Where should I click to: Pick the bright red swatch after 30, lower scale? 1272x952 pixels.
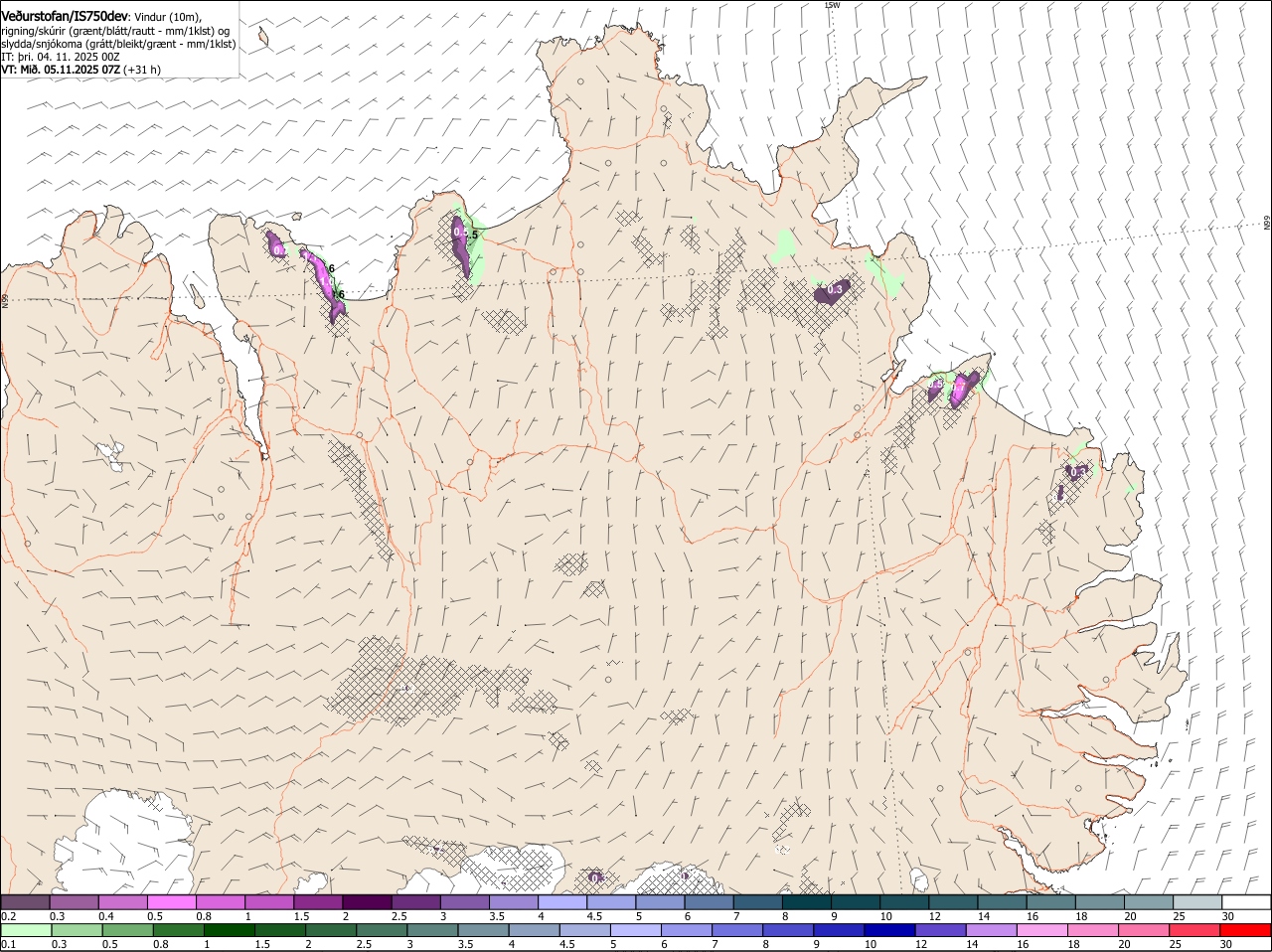[x=1245, y=931]
